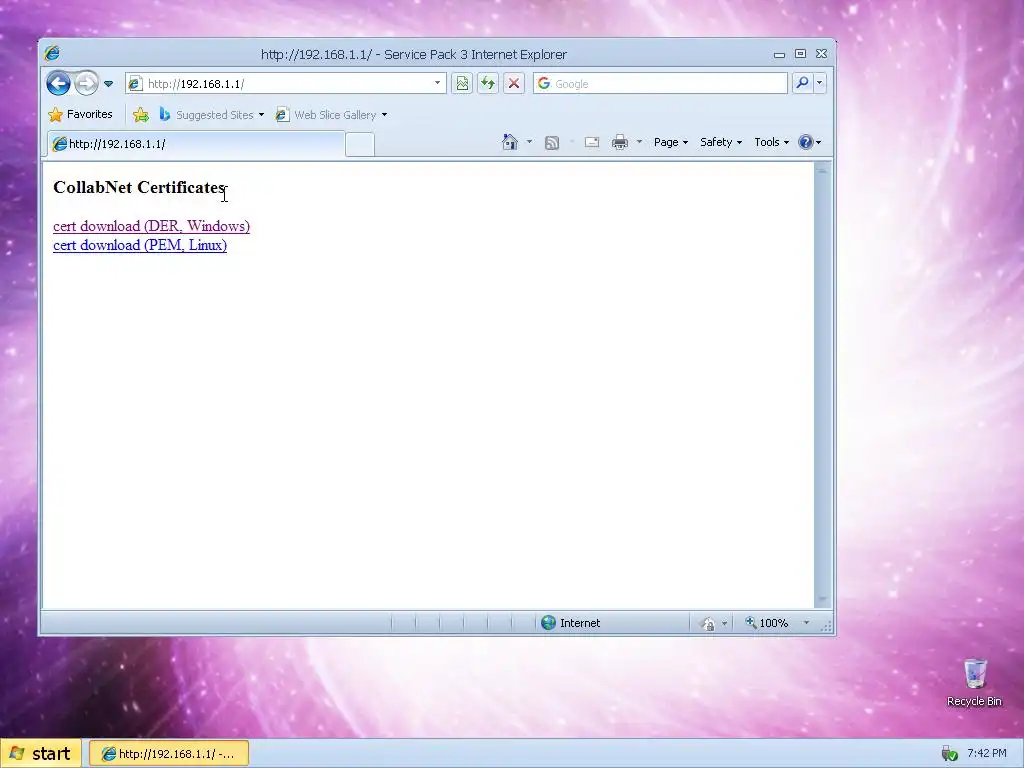Click the vertical scrollbar track

pyautogui.click(x=822, y=384)
